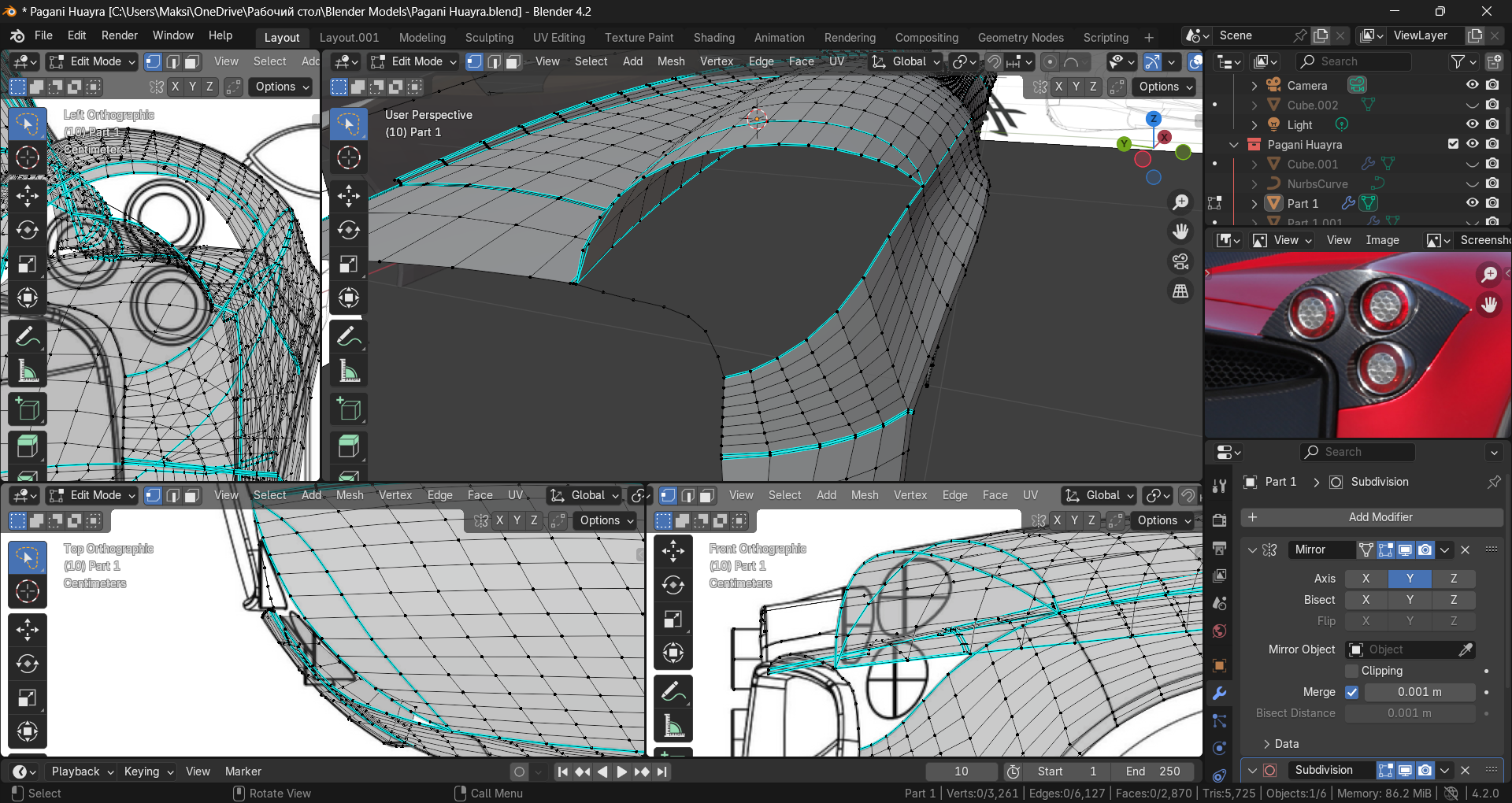The width and height of the screenshot is (1512, 803).
Task: Open the File menu
Action: click(x=43, y=35)
